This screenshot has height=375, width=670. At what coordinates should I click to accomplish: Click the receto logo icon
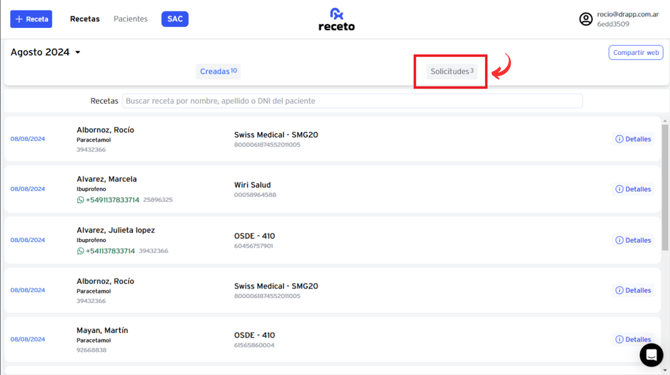coord(337,14)
